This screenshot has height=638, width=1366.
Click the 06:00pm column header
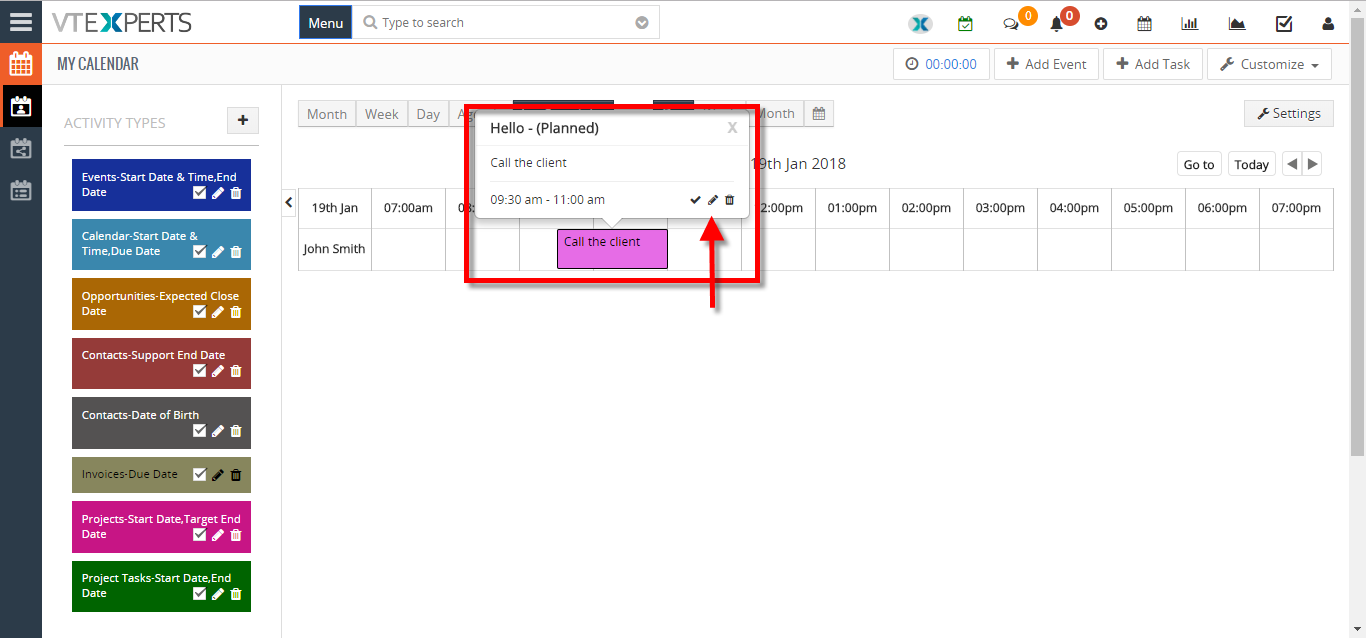click(x=1222, y=208)
